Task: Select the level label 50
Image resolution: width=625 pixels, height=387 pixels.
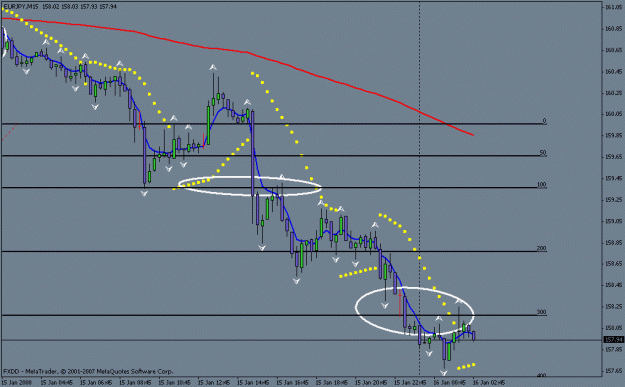Action: coord(543,153)
